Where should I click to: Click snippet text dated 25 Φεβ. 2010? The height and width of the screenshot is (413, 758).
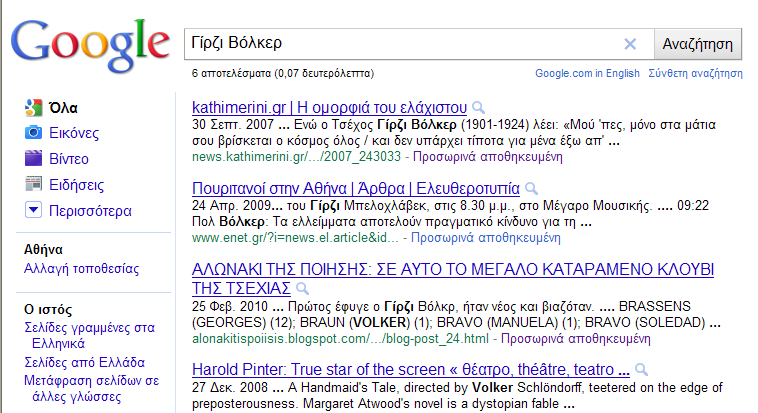pos(456,314)
